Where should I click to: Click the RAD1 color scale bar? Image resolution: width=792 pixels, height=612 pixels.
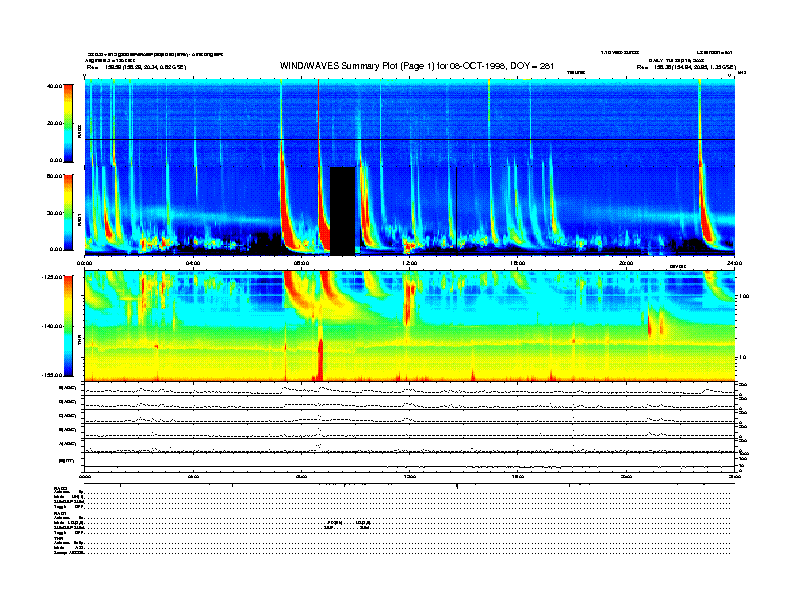(68, 213)
